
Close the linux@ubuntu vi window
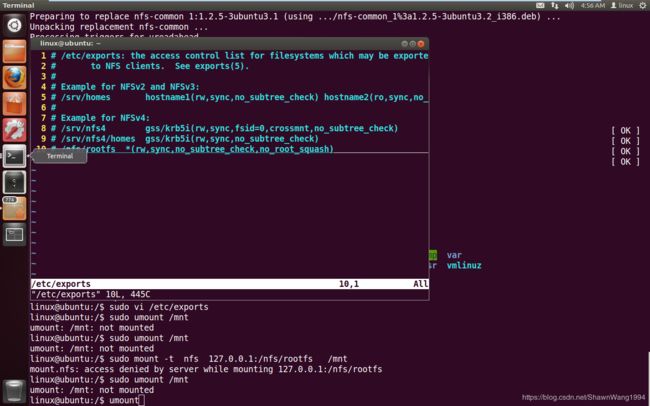point(421,44)
